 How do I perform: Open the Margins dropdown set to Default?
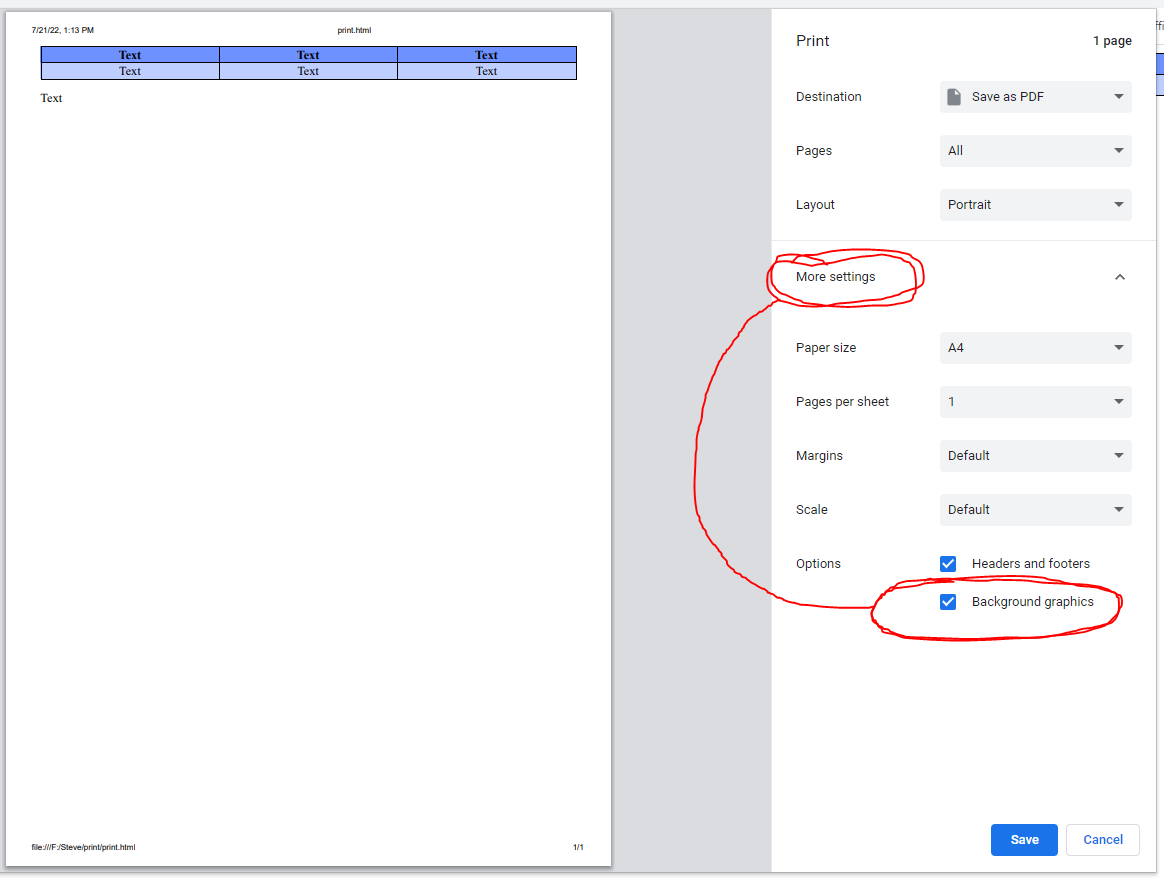[1035, 456]
